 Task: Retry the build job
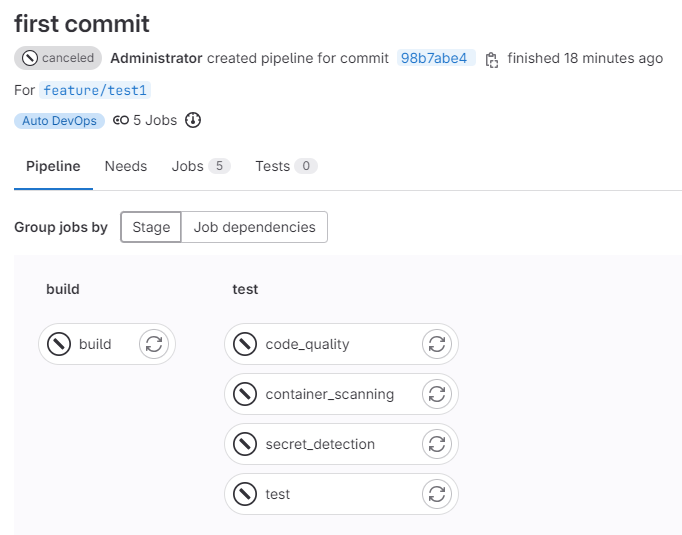(x=153, y=344)
